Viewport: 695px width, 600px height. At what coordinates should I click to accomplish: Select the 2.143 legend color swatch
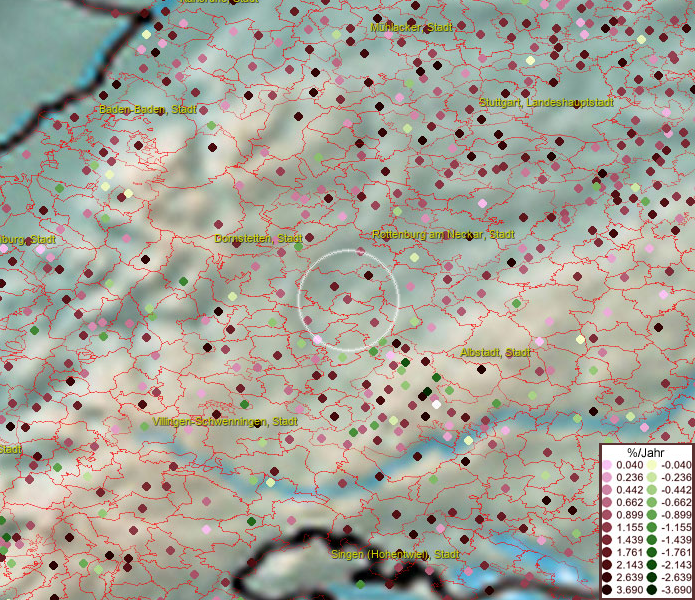607,565
